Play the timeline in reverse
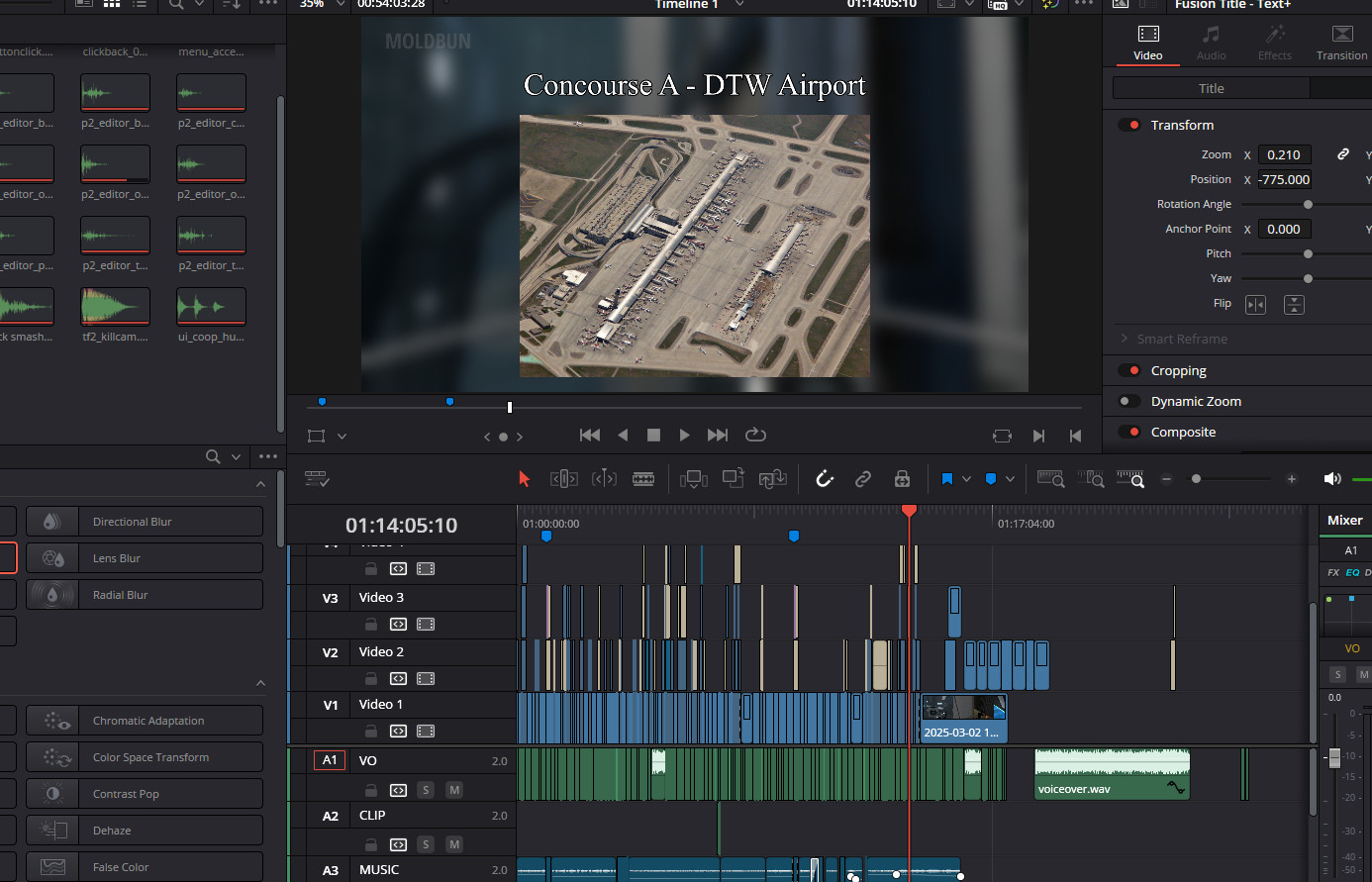 click(623, 435)
